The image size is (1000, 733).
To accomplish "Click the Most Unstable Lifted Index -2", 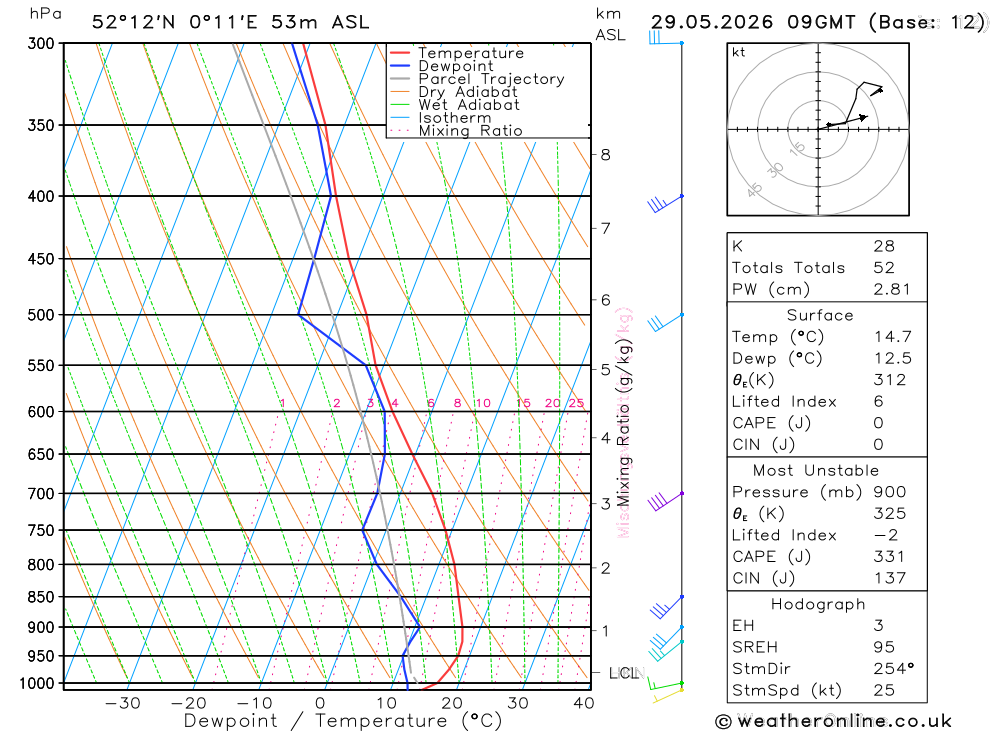I will [886, 535].
